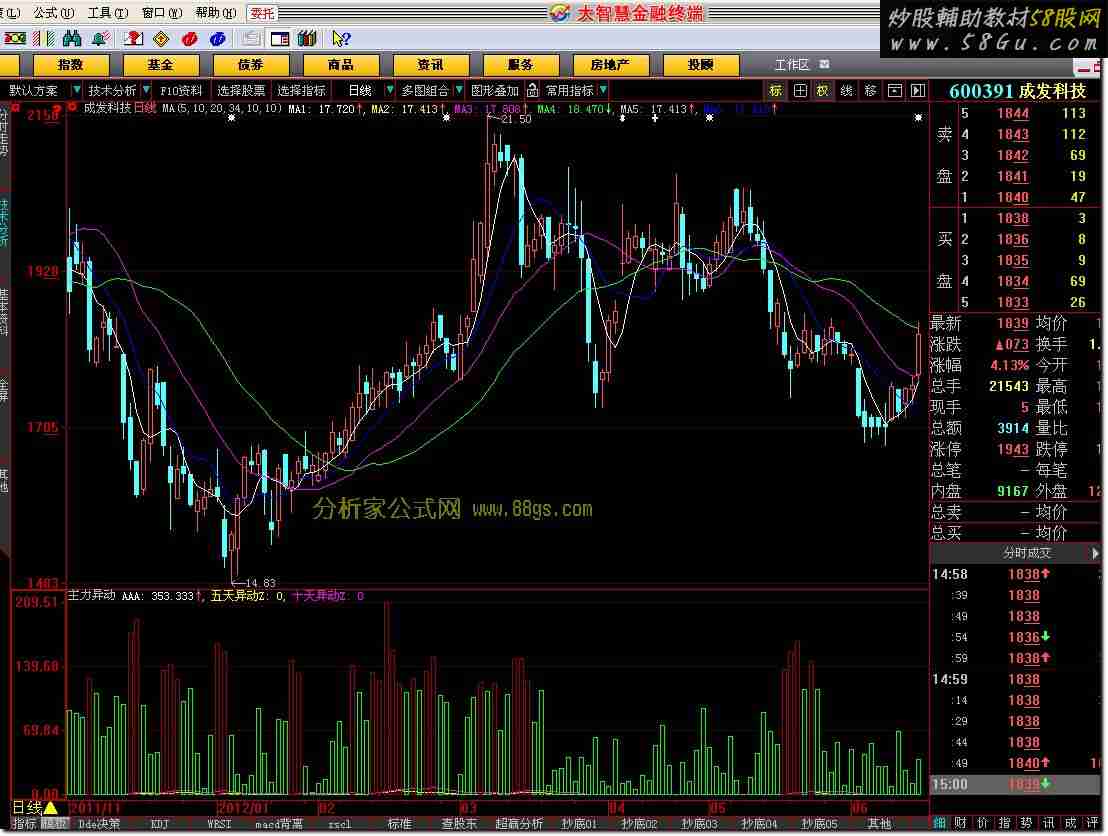Click the 投顾 yellow button
The width and height of the screenshot is (1108, 836).
(700, 65)
